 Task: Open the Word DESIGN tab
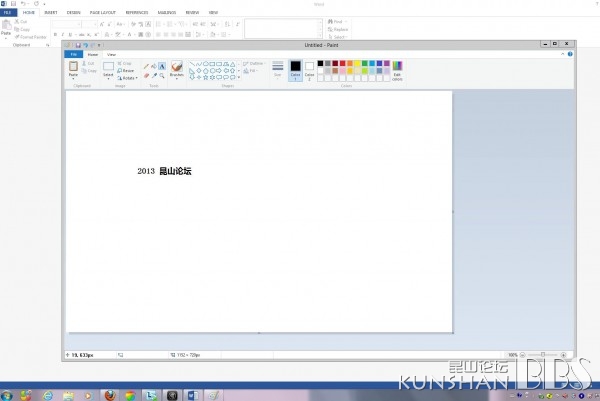point(73,13)
